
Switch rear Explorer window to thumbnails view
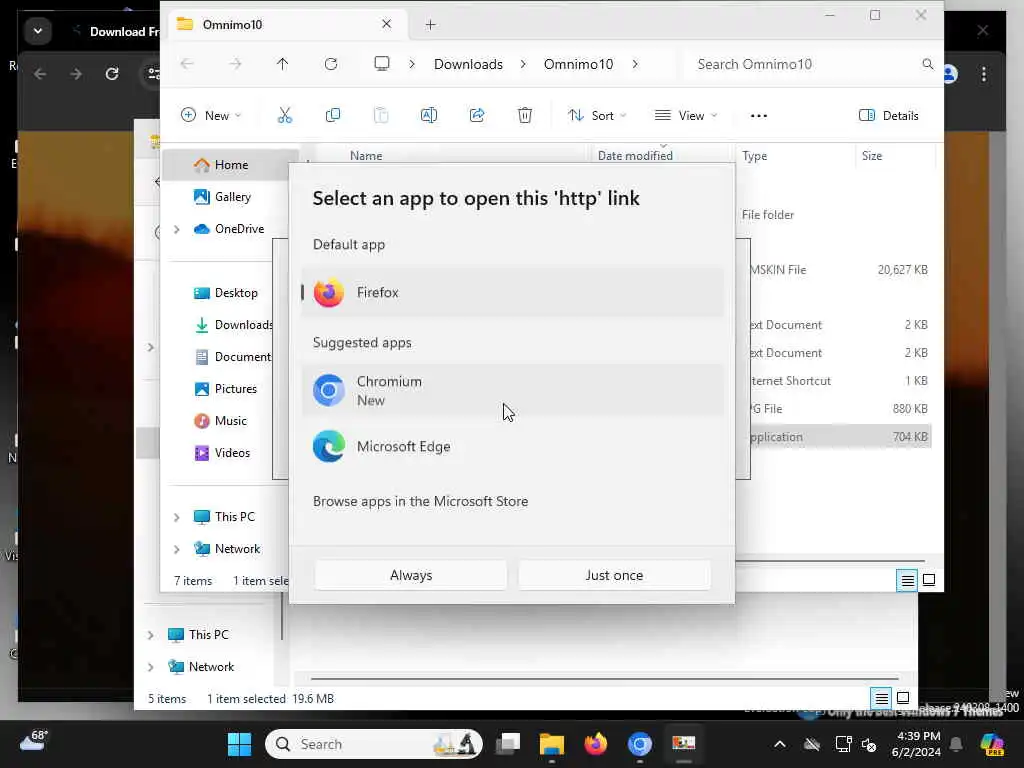(903, 698)
